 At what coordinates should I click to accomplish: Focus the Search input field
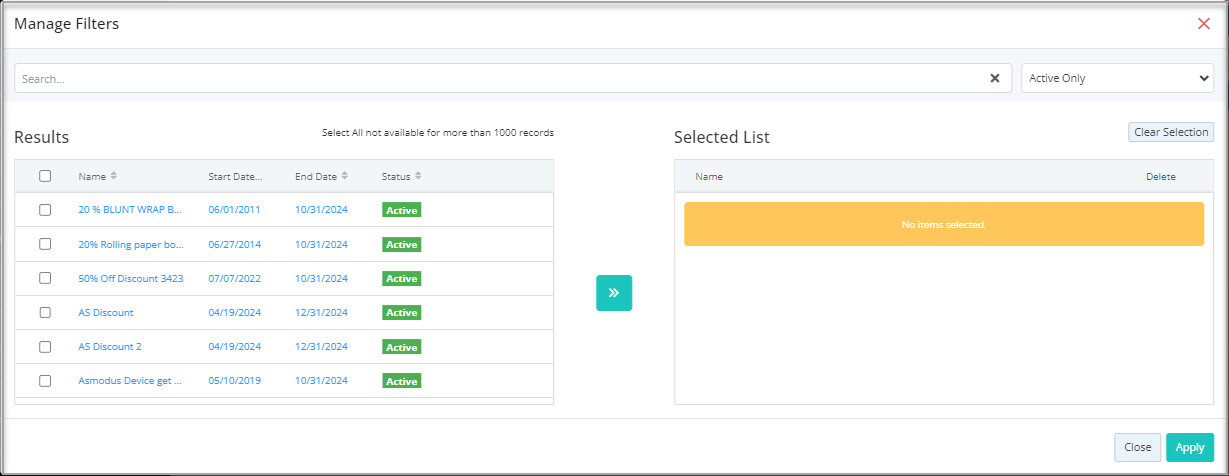coord(500,78)
